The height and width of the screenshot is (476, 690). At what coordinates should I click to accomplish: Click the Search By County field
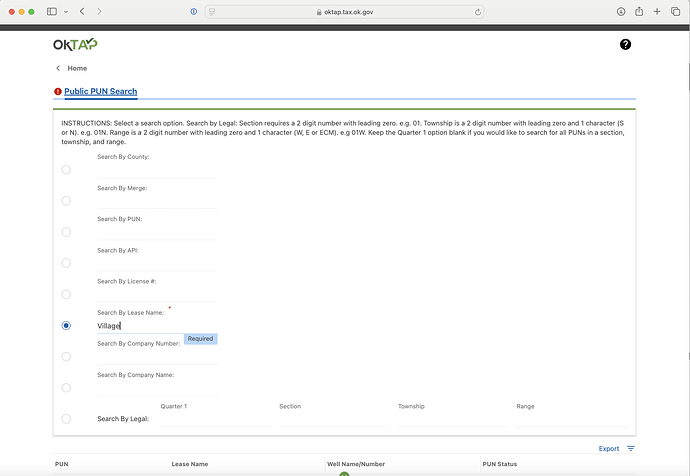click(158, 170)
